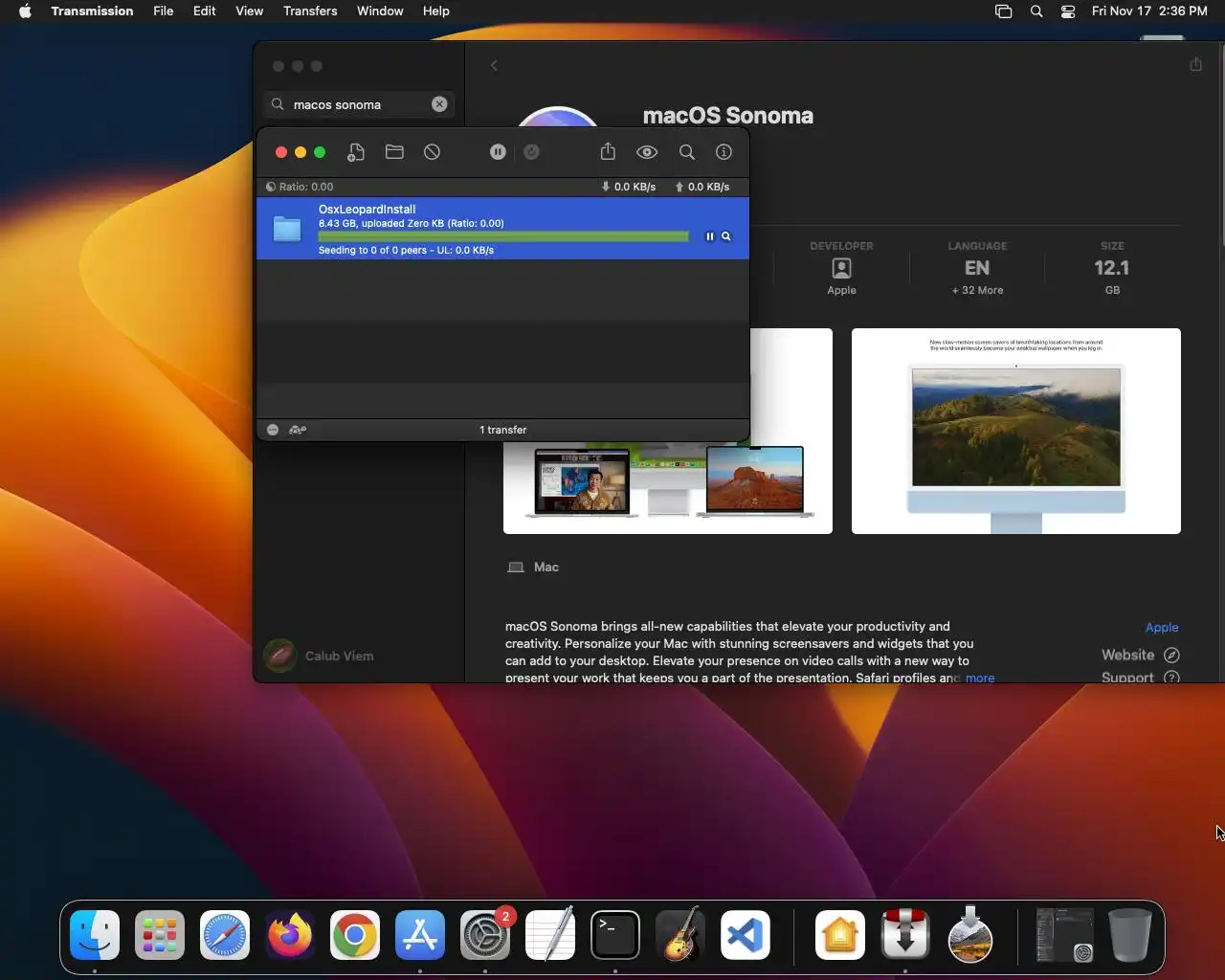Click the Resume all transfers toolbar button

[532, 152]
